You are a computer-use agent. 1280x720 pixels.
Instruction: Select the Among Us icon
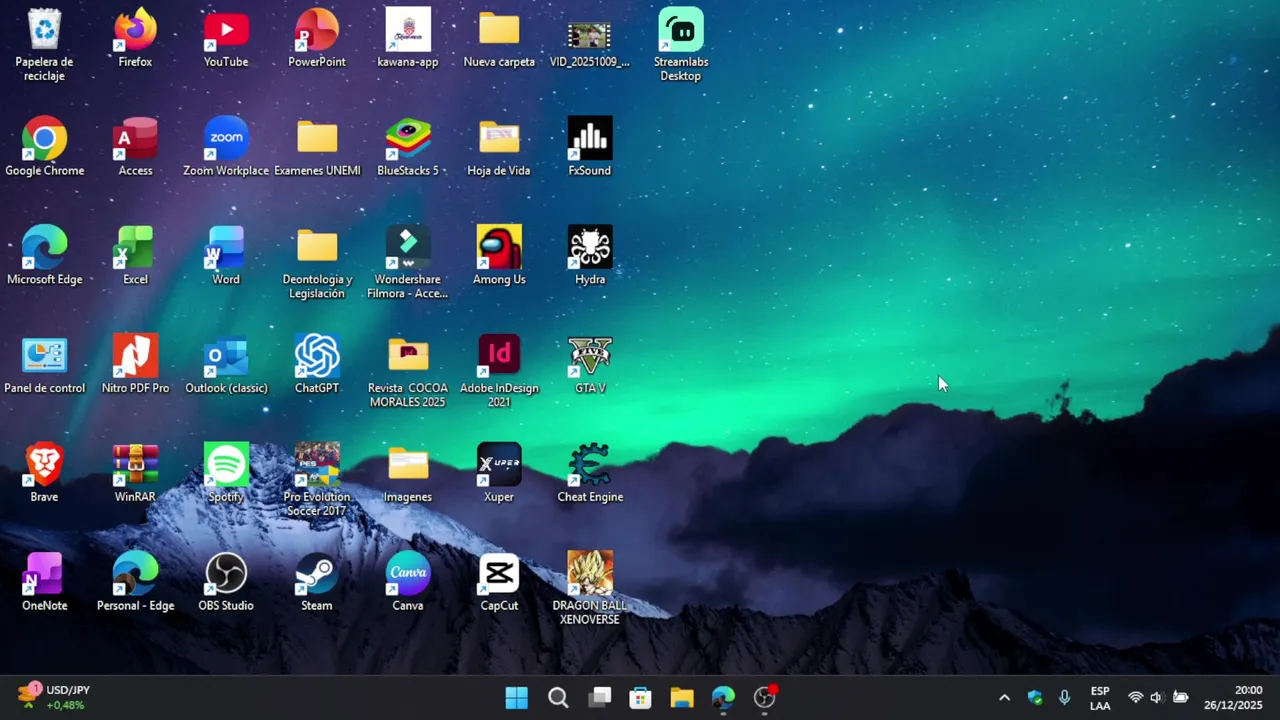[499, 256]
